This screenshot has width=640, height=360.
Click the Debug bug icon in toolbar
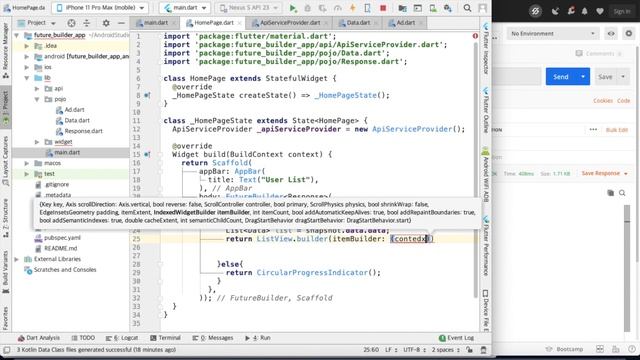(x=307, y=8)
